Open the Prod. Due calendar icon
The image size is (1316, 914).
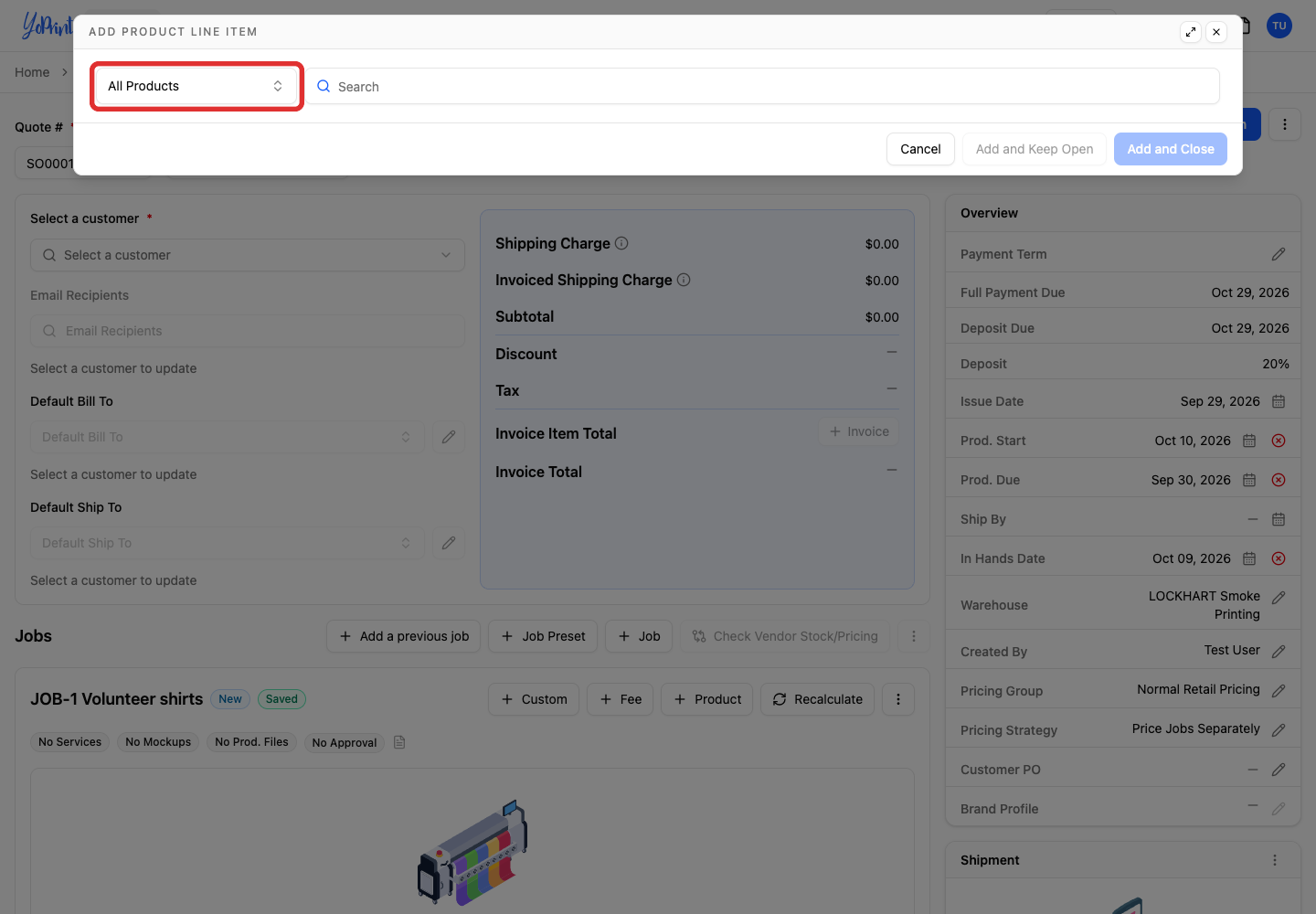(x=1249, y=480)
